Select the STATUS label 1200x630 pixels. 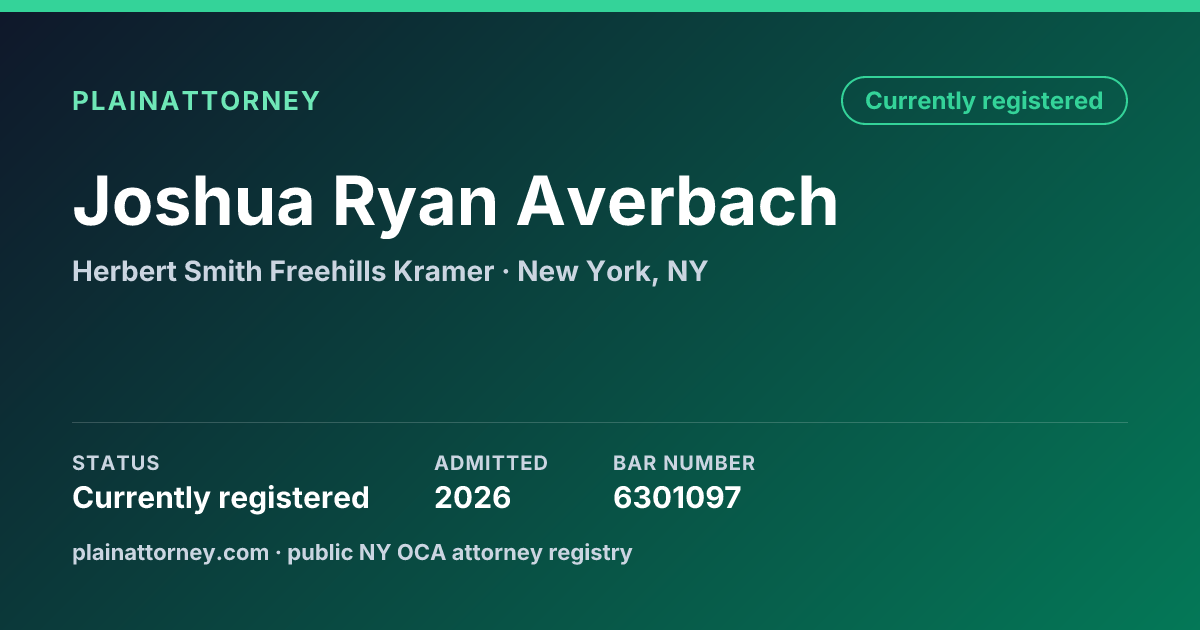tap(116, 463)
